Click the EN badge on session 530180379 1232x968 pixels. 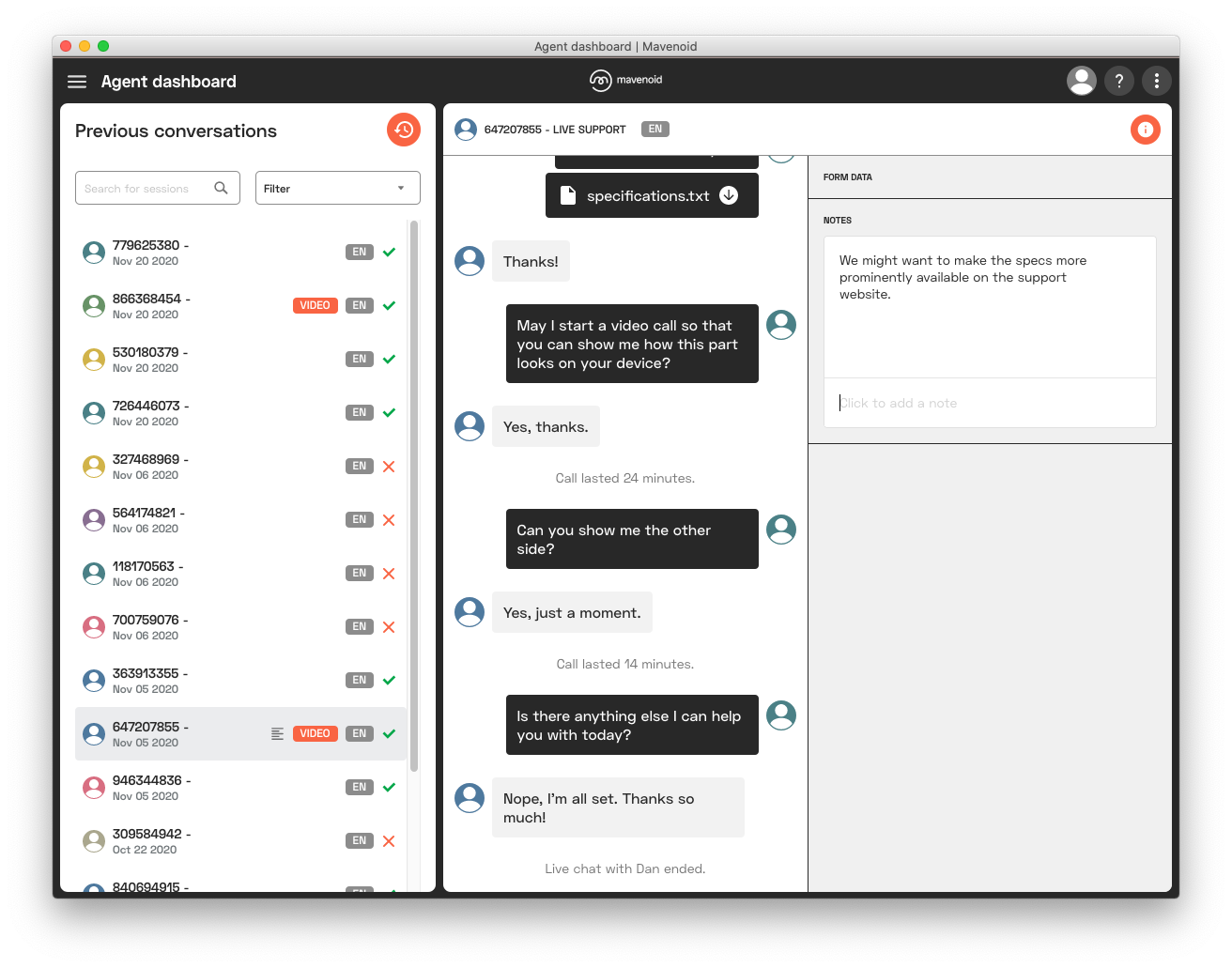pyautogui.click(x=360, y=359)
